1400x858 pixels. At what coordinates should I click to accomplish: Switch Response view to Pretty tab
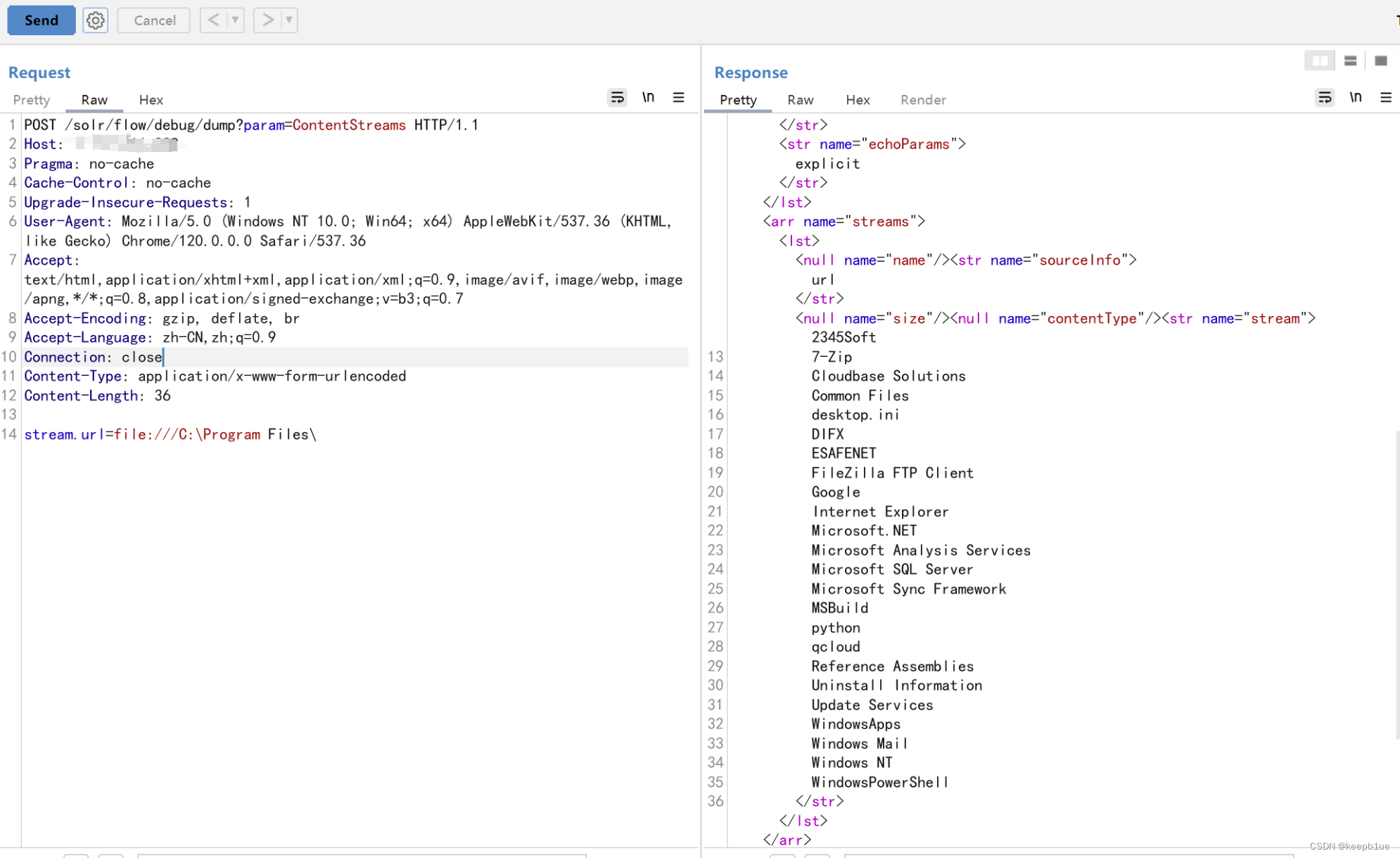click(738, 99)
